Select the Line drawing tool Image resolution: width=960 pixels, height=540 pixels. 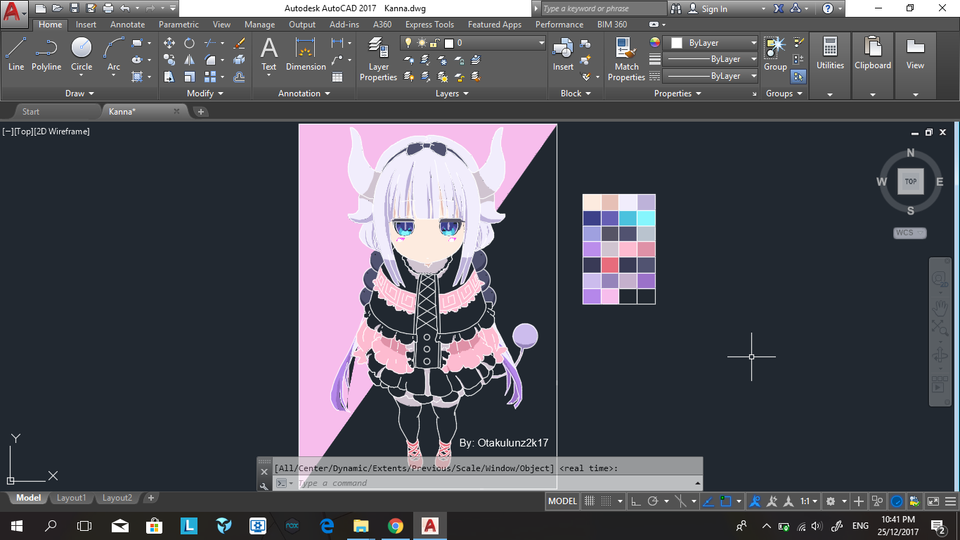(16, 53)
